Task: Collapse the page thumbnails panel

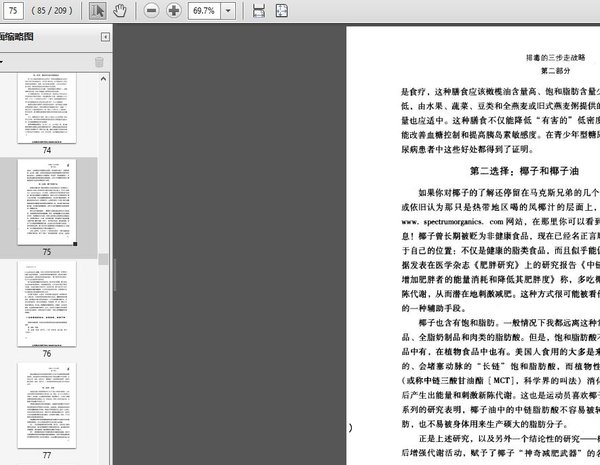Action: click(105, 37)
